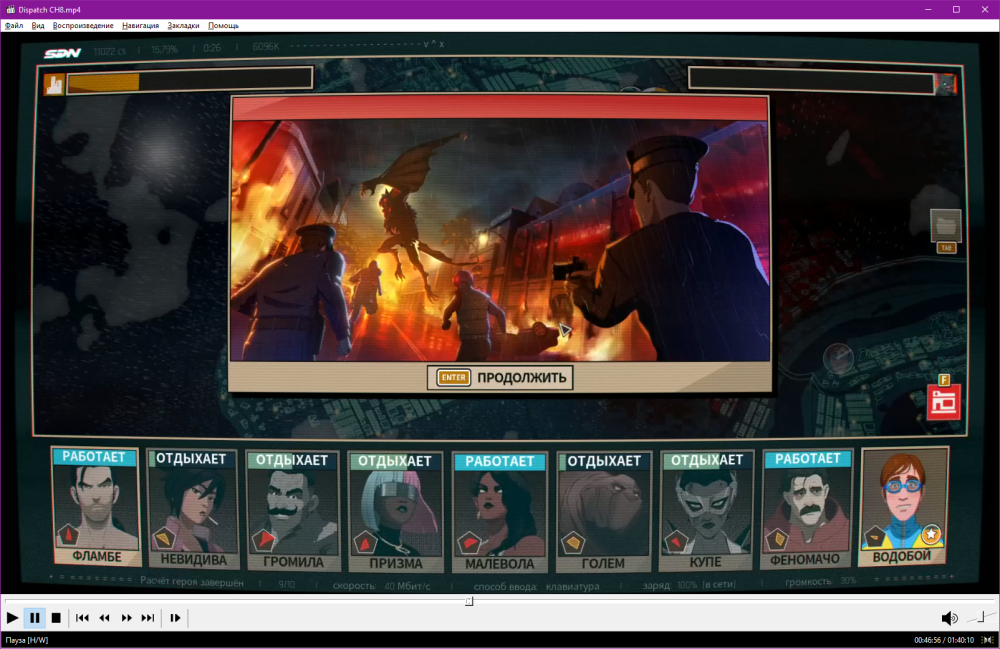Skip to the next file
Viewport: 1000px width, 649px height.
[148, 618]
